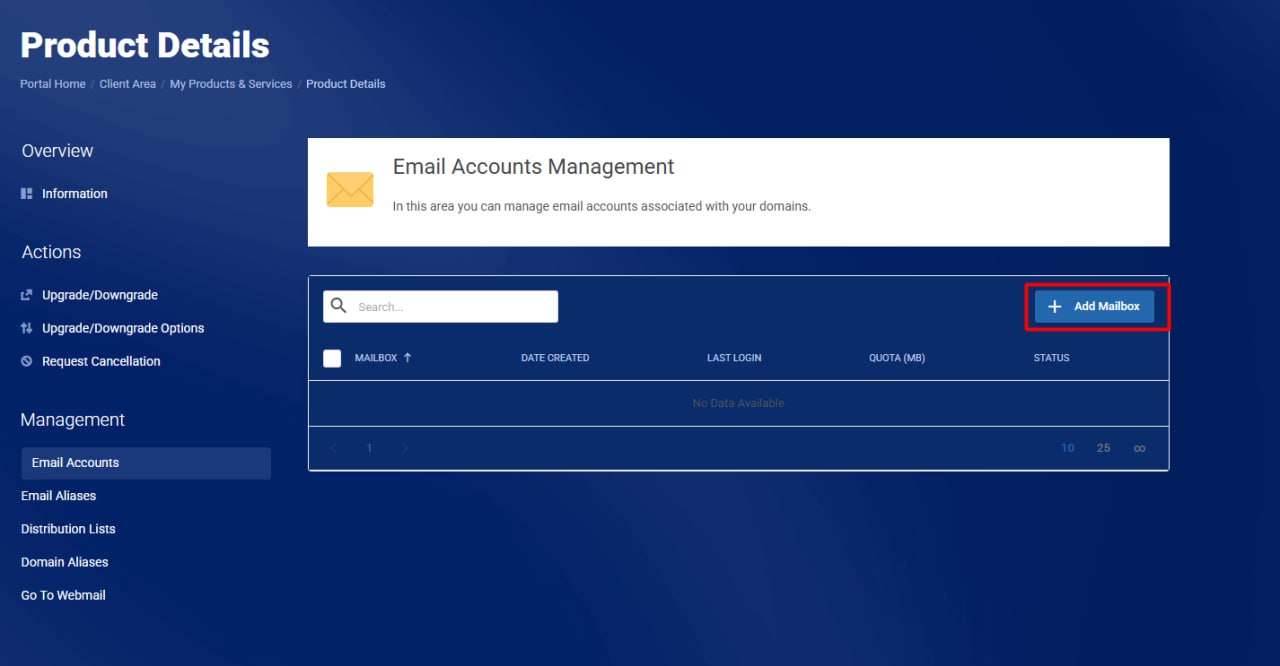Sort by LAST LOGIN column
This screenshot has height=666, width=1280.
(734, 358)
